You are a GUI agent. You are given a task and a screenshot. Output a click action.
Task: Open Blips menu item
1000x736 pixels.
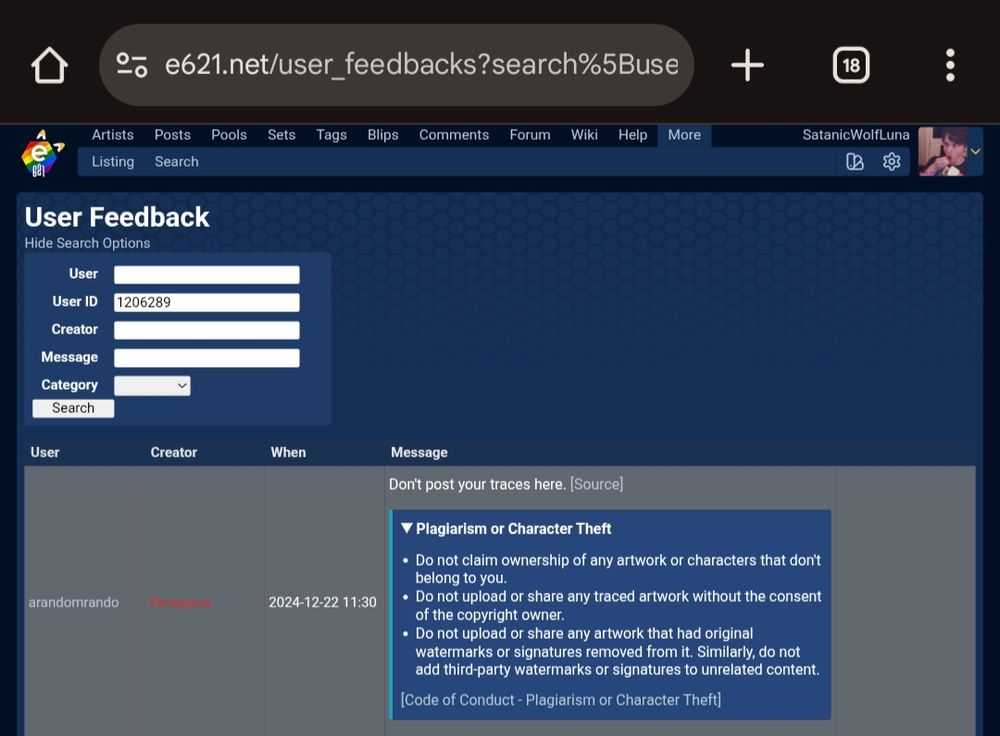pos(383,135)
